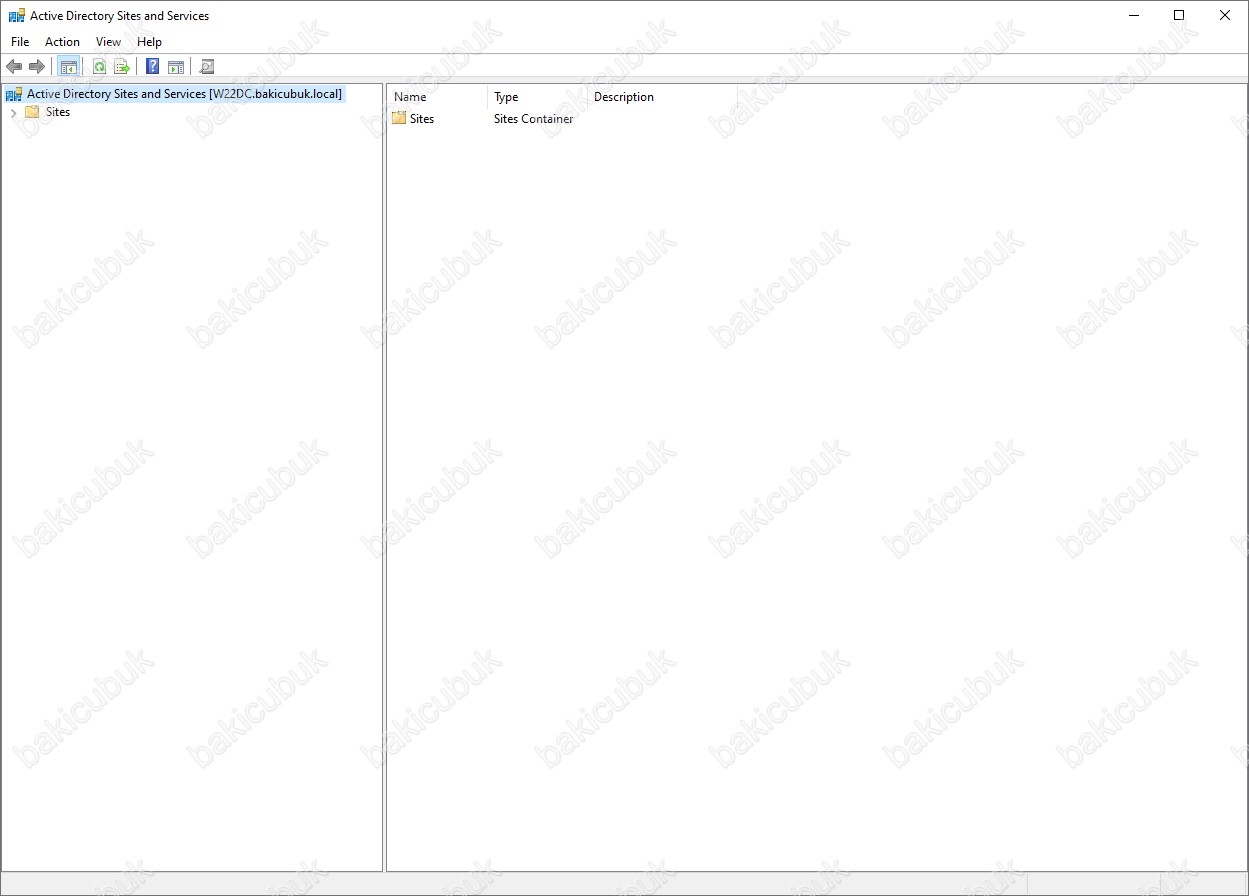This screenshot has width=1249, height=896.
Task: Sort by the Name column header
Action: pyautogui.click(x=437, y=97)
